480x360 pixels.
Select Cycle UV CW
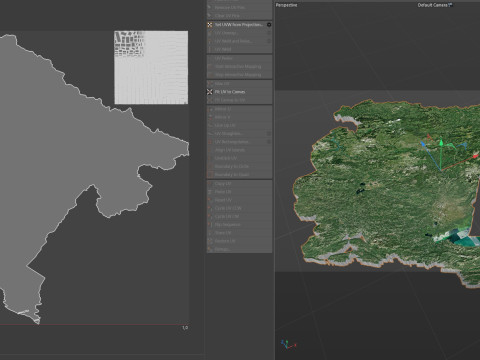(239, 216)
